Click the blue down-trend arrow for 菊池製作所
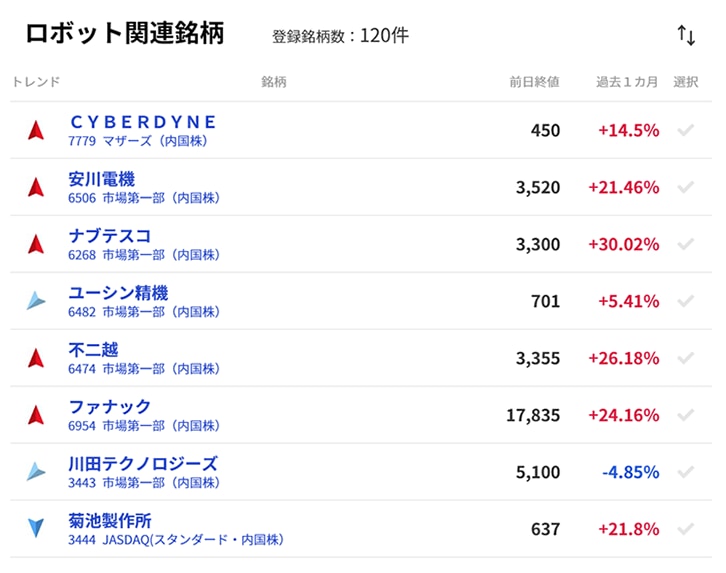The width and height of the screenshot is (726, 573). pos(36,528)
